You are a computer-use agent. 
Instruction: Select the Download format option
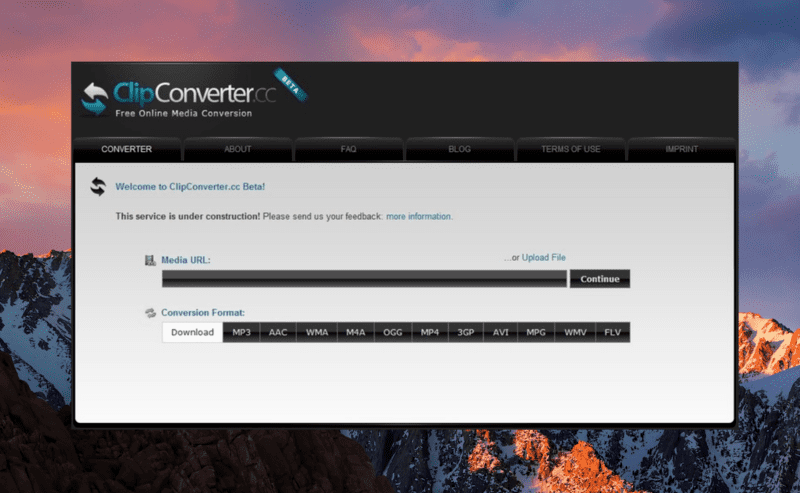click(x=192, y=332)
